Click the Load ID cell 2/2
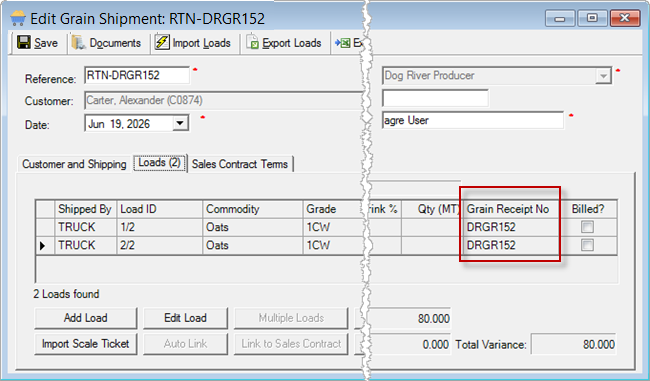The height and width of the screenshot is (381, 650). pyautogui.click(x=160, y=245)
